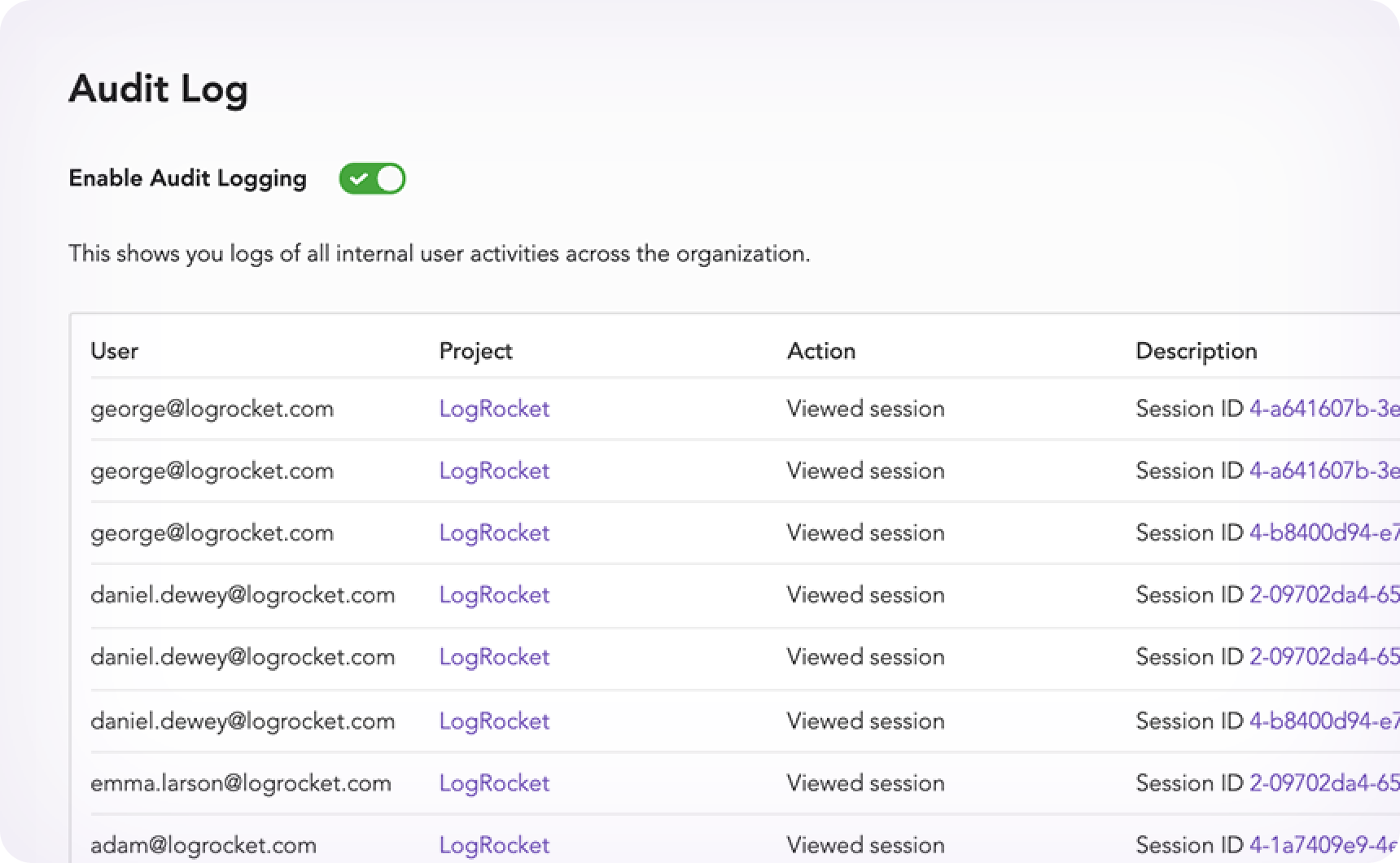
Task: Select the adam@logrocket.com user cell
Action: pos(203,845)
